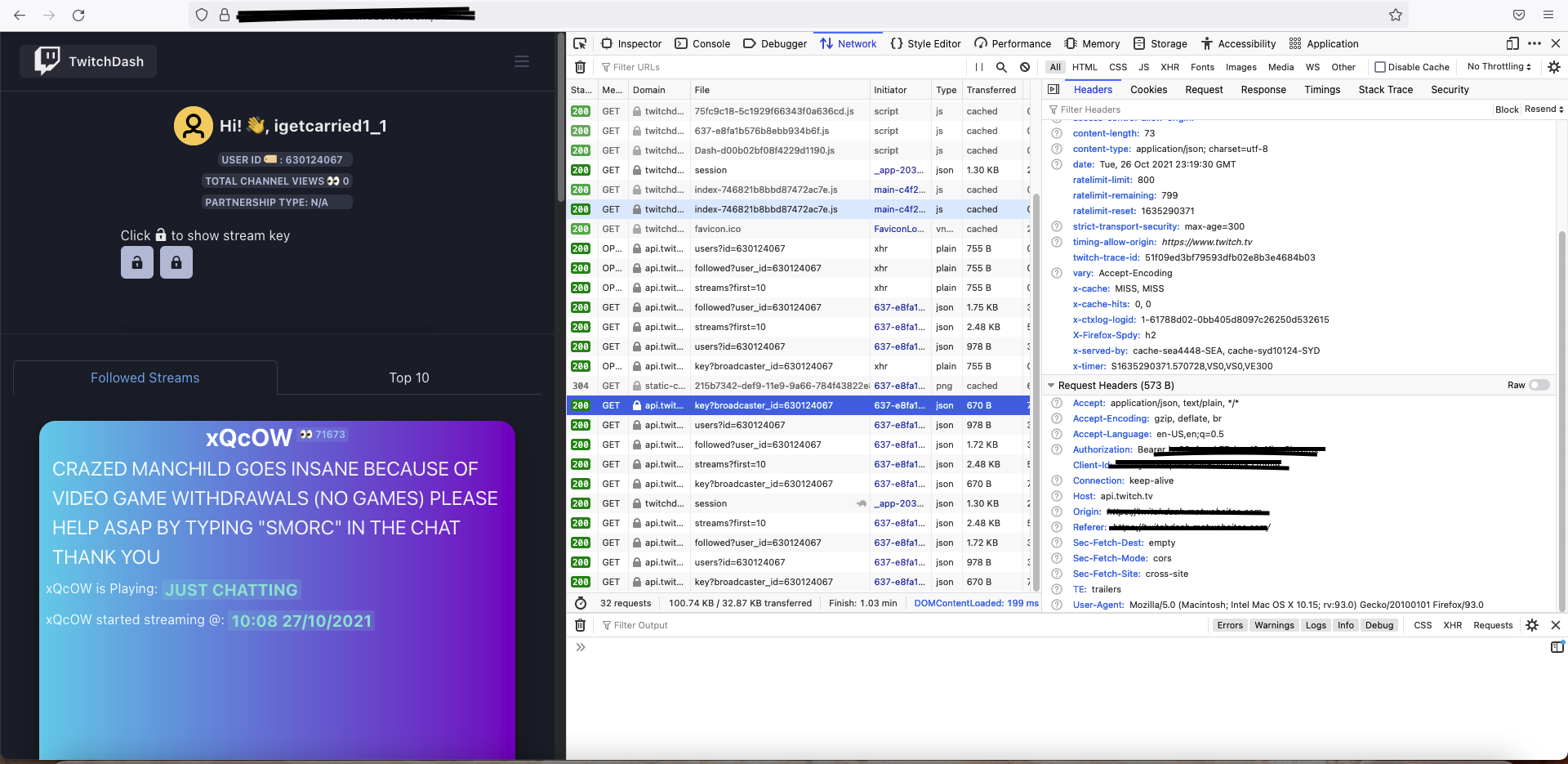Screen dimensions: 1568x764
Task: Open the tracking protection shield icon
Action: 202,15
